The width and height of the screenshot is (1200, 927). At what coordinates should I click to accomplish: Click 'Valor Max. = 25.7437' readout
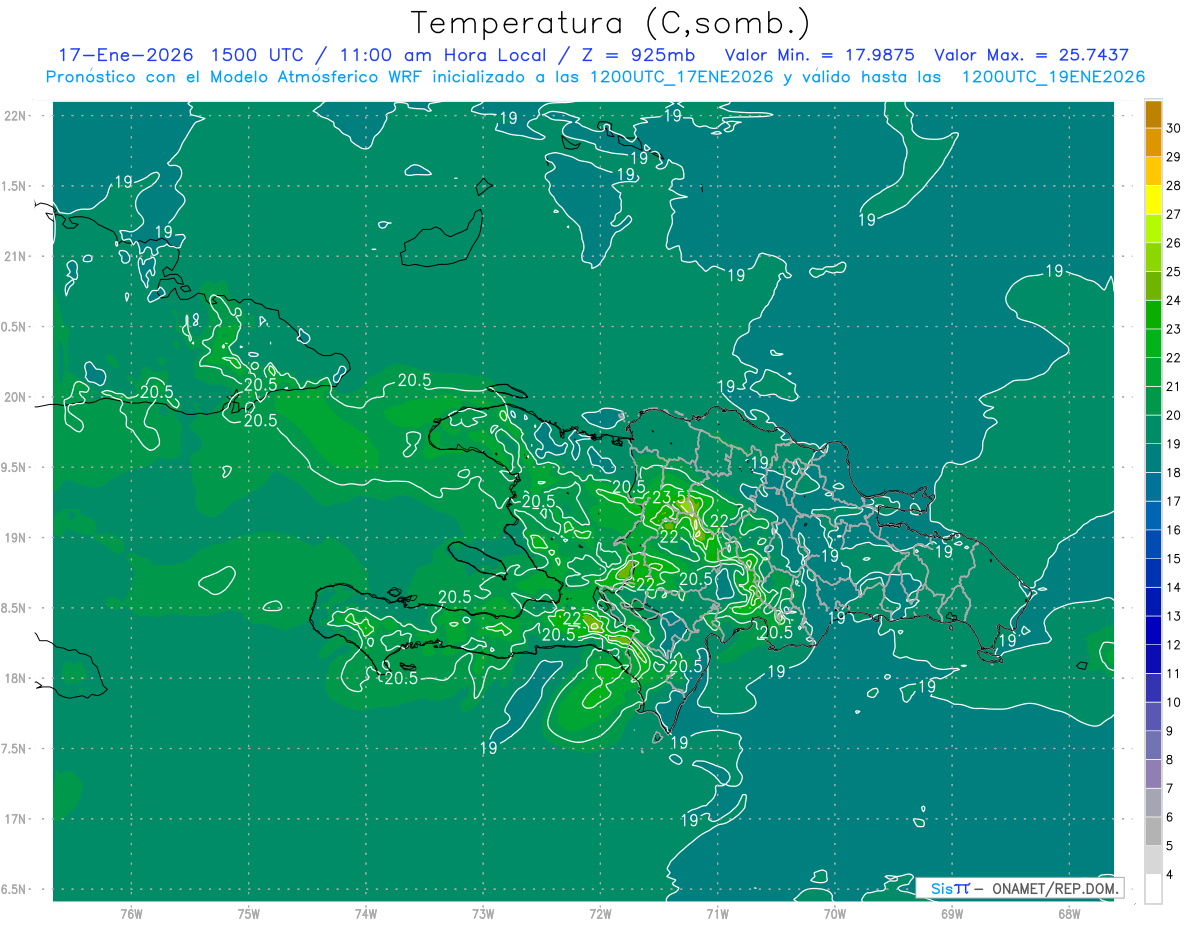(x=1032, y=55)
